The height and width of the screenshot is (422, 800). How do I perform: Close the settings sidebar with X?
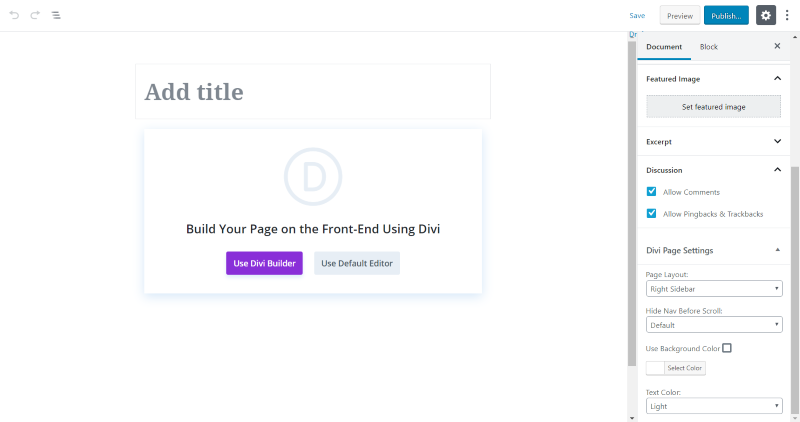pyautogui.click(x=777, y=46)
